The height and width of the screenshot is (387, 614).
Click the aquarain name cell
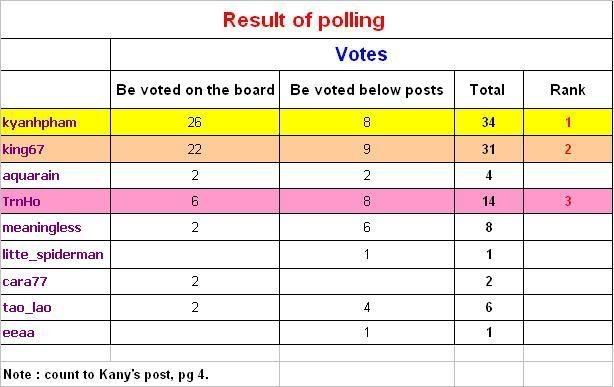tap(56, 175)
